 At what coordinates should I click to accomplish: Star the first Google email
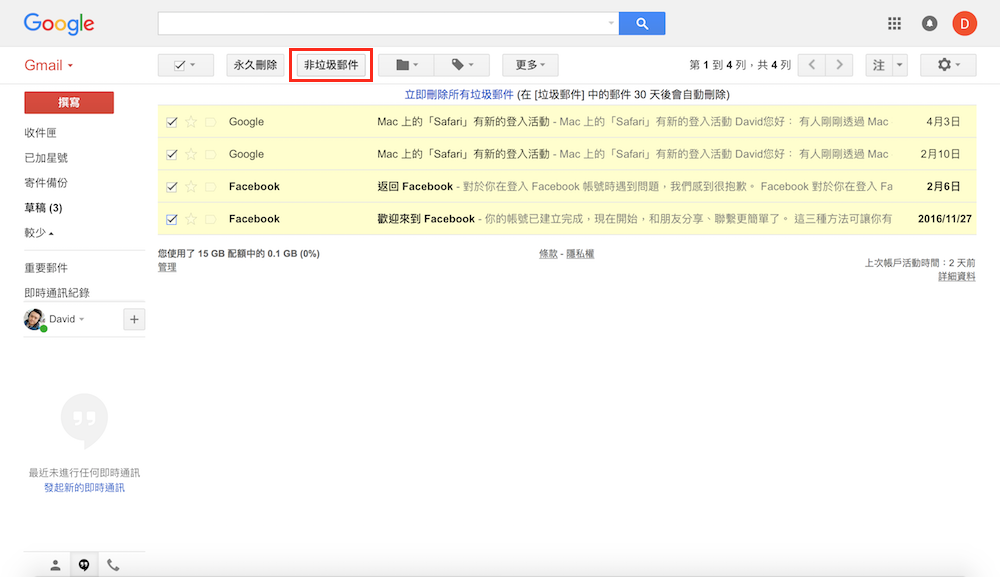pos(191,122)
